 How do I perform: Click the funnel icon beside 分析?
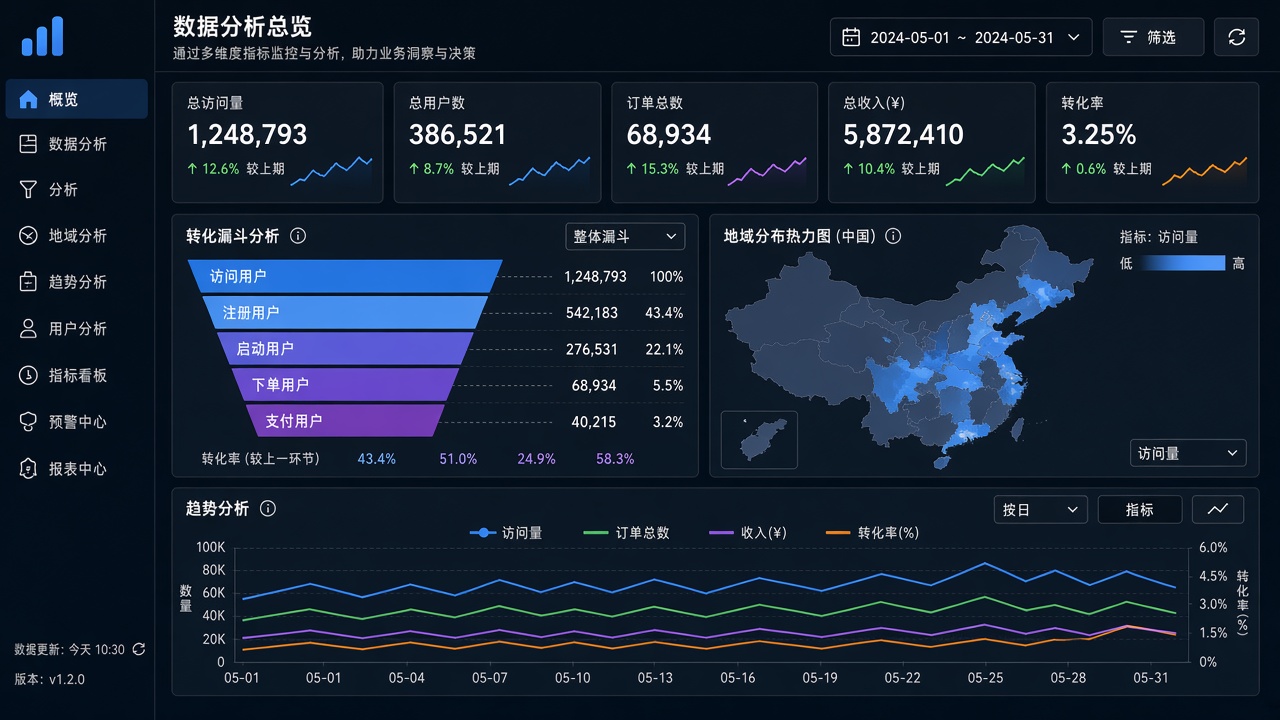tap(28, 189)
